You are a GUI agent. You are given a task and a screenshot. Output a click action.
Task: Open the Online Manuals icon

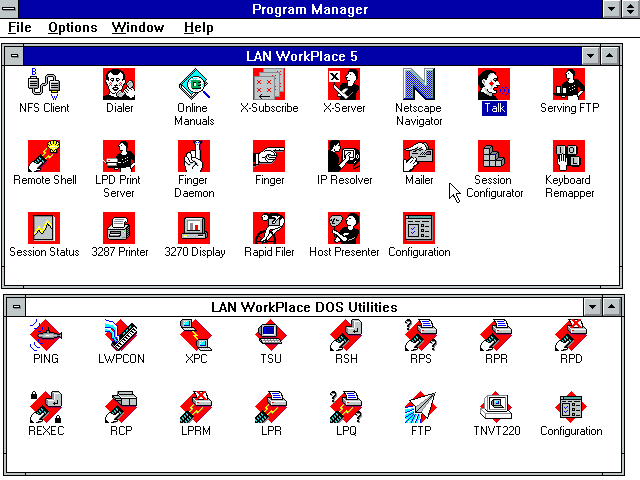(x=194, y=84)
